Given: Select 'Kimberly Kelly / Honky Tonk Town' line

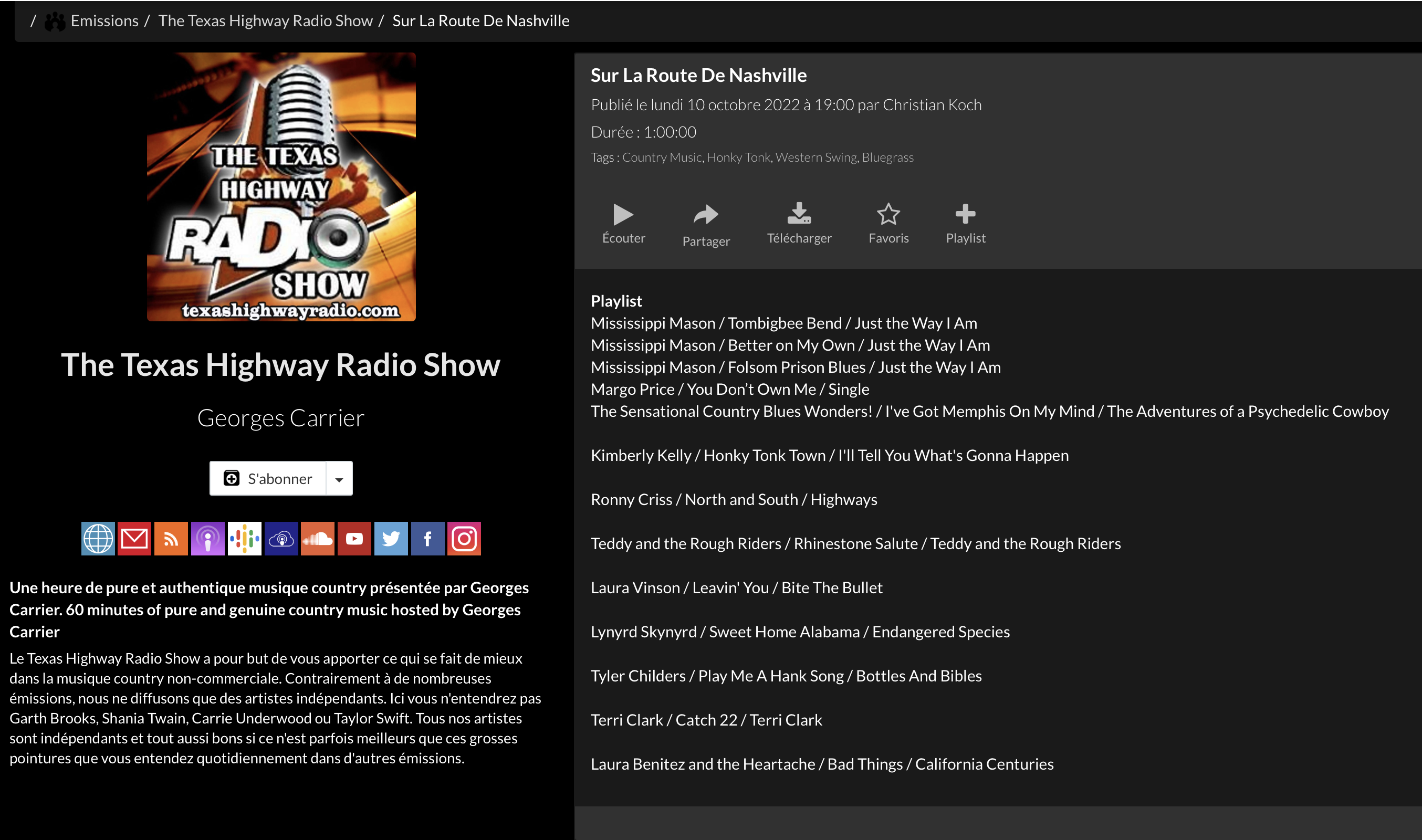Looking at the screenshot, I should (x=830, y=456).
